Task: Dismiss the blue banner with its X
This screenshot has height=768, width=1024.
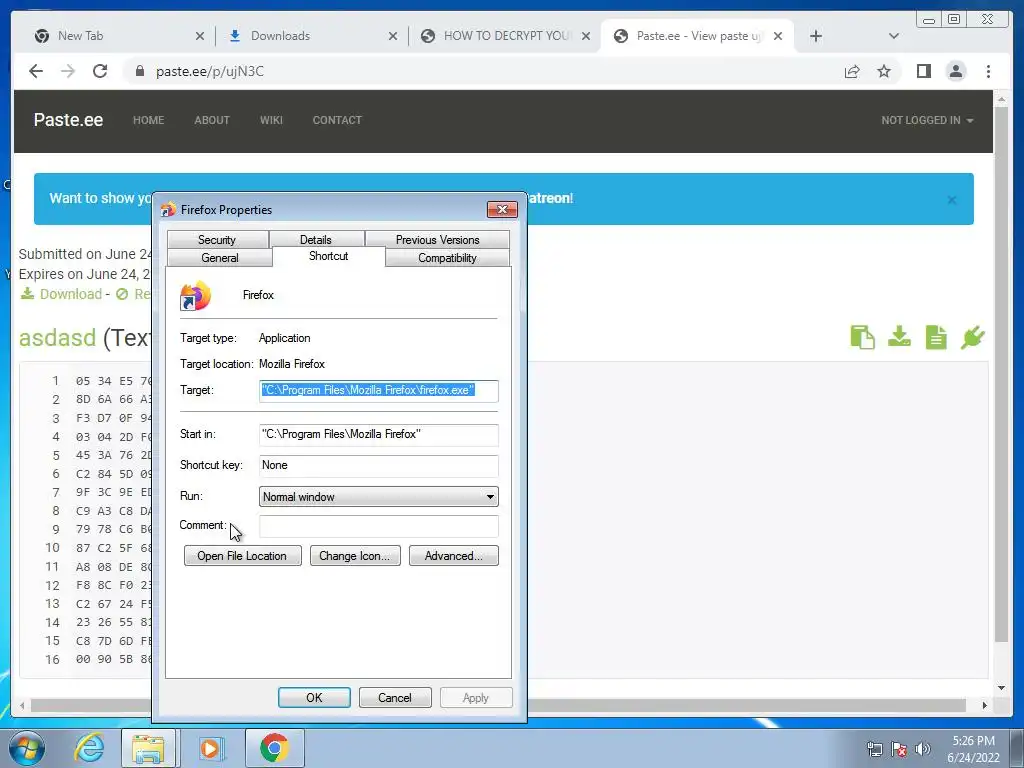Action: click(x=952, y=200)
